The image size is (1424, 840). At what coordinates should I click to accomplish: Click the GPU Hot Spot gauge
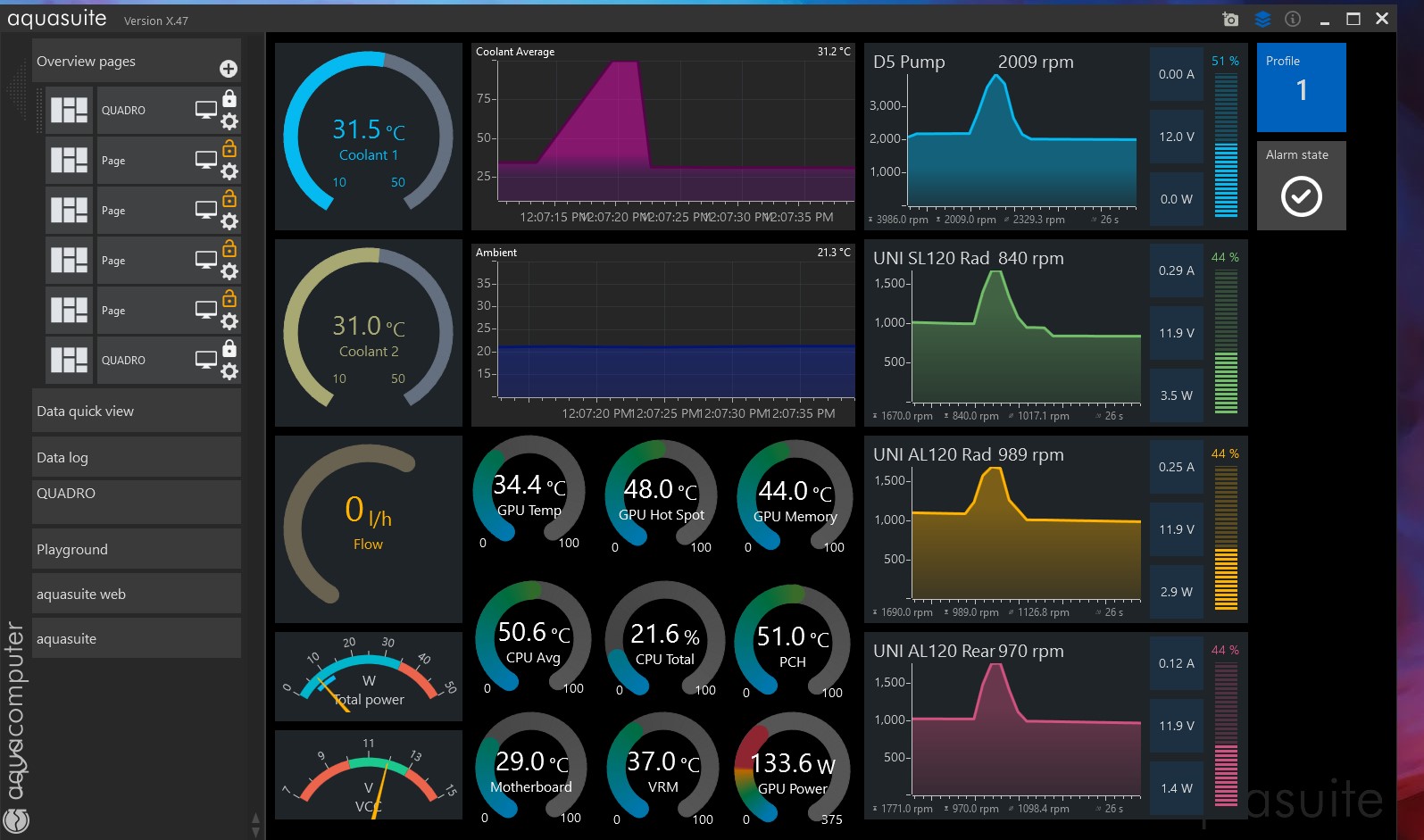tap(662, 495)
